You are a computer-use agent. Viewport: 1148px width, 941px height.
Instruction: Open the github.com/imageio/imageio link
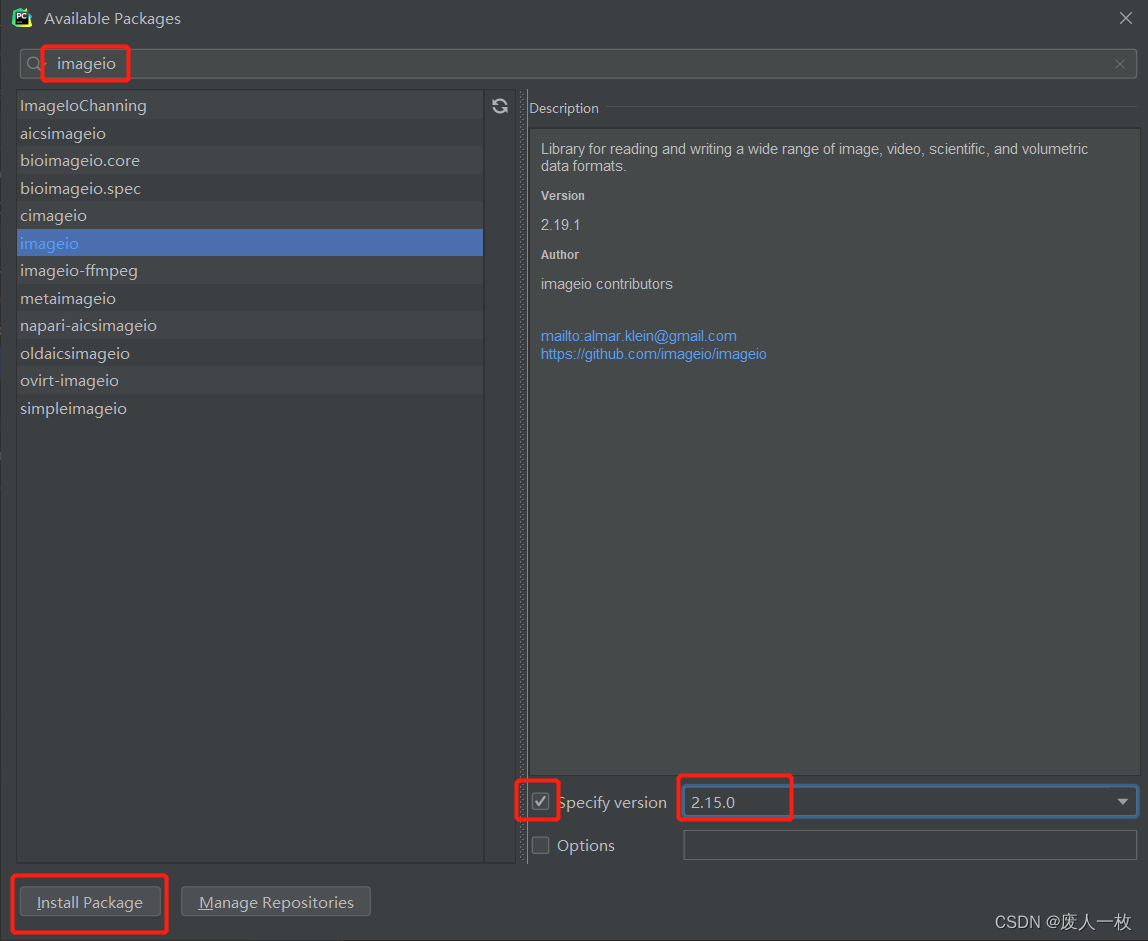(653, 354)
